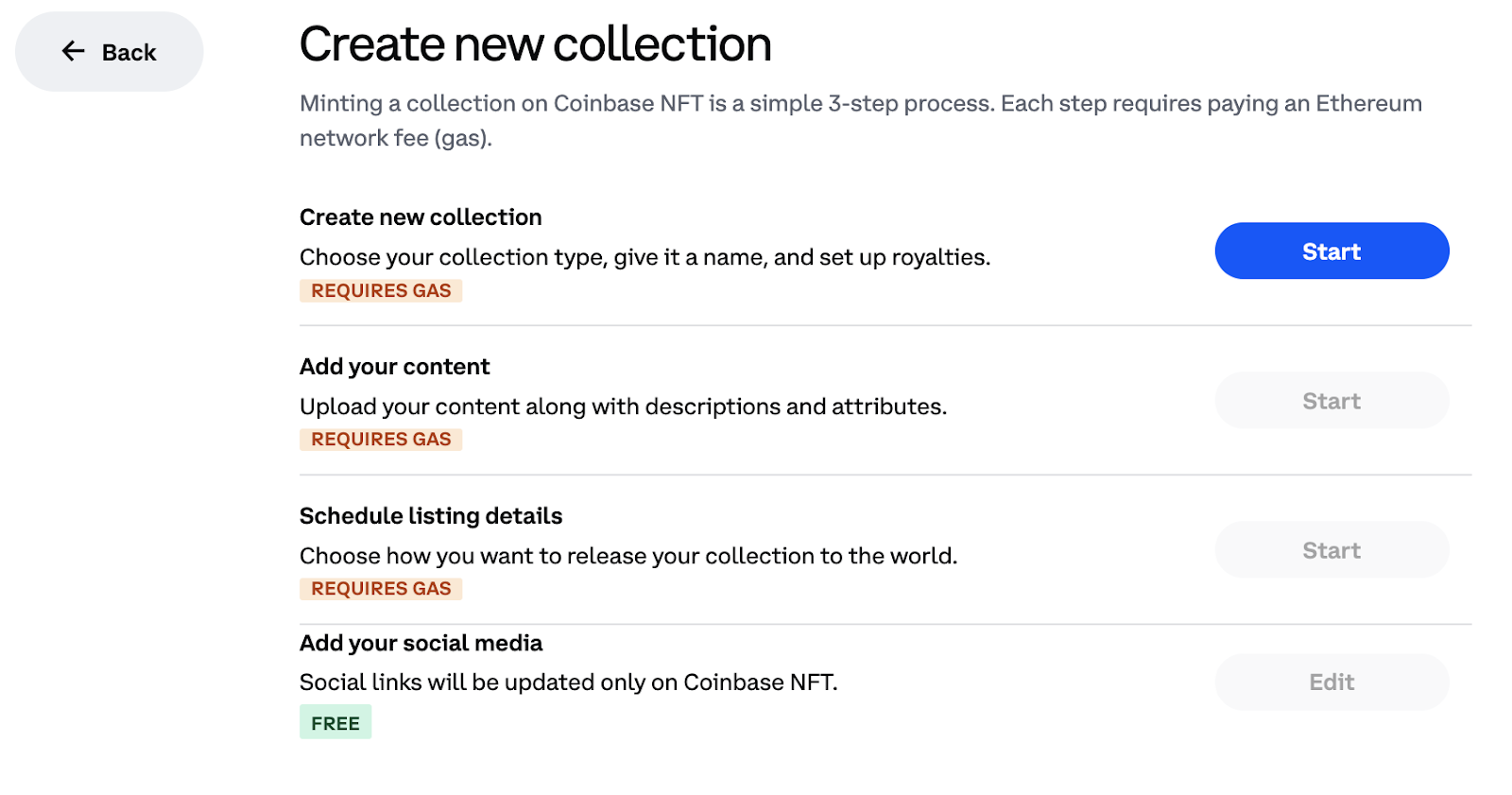Image resolution: width=1512 pixels, height=795 pixels.
Task: Click the Add your content heading
Action: [395, 367]
